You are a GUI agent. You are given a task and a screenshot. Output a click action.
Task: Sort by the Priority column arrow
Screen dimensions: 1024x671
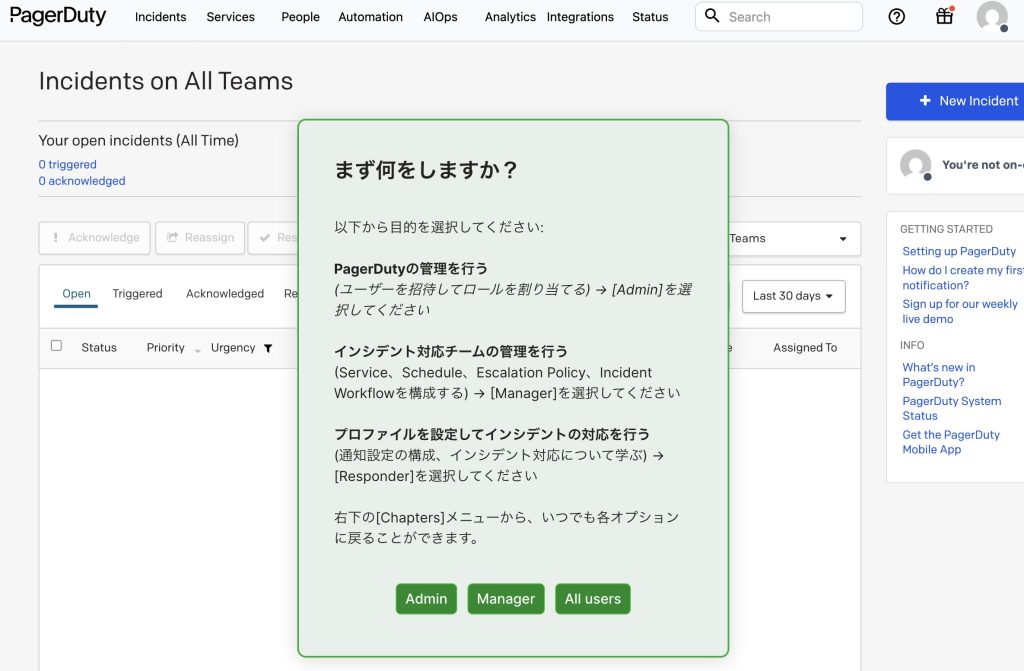197,351
